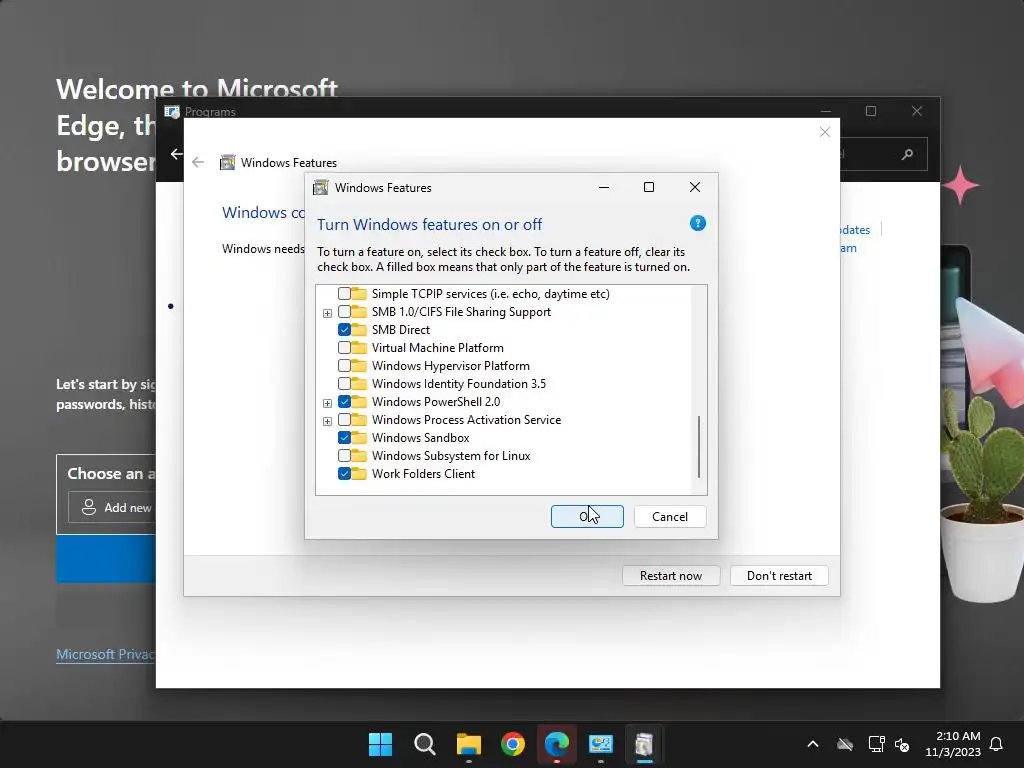Click Cancel in Windows Features dialog
The height and width of the screenshot is (768, 1024).
[670, 517]
